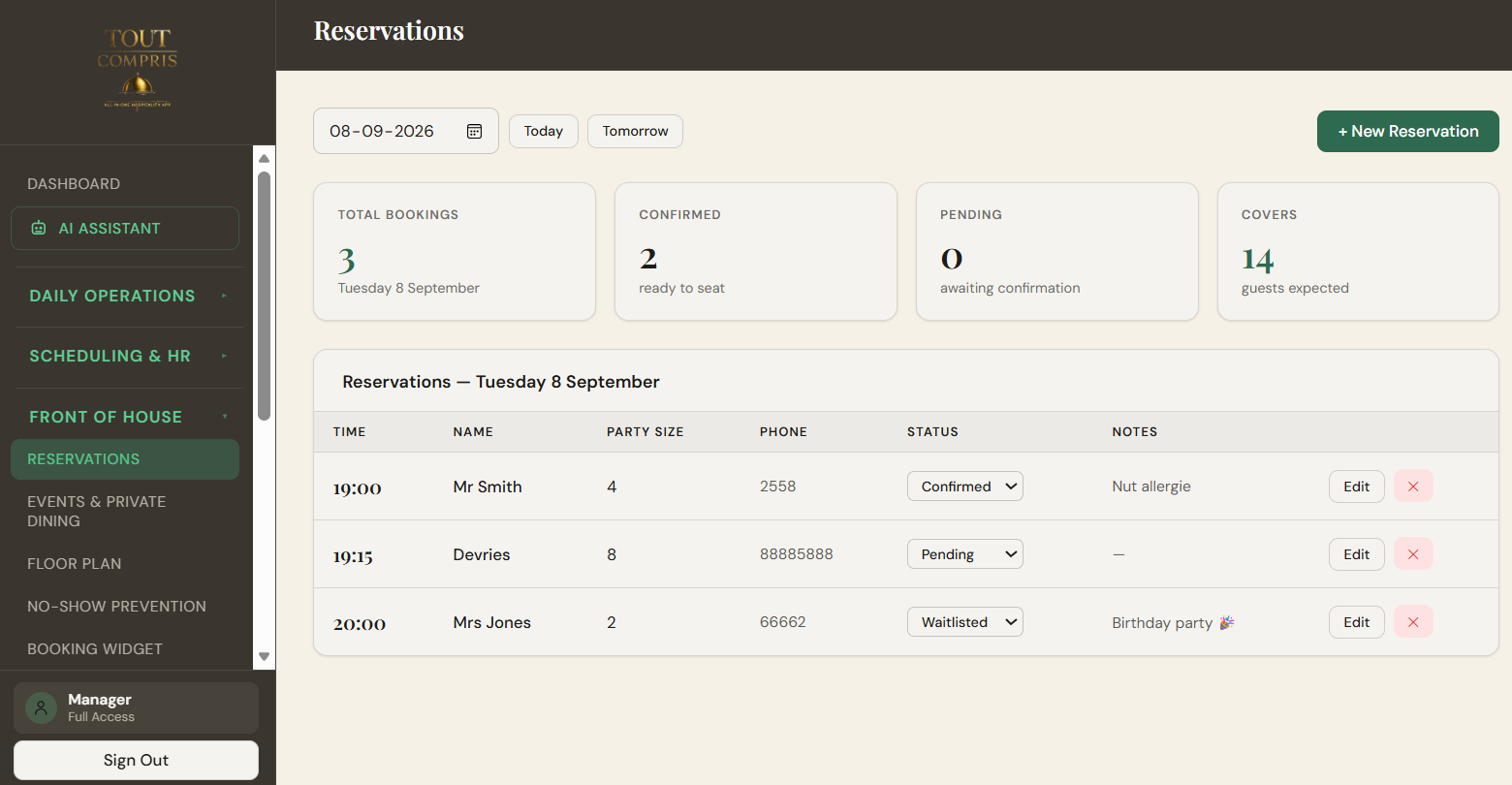The height and width of the screenshot is (785, 1512).
Task: Click the Sign Out button
Action: pos(136,761)
